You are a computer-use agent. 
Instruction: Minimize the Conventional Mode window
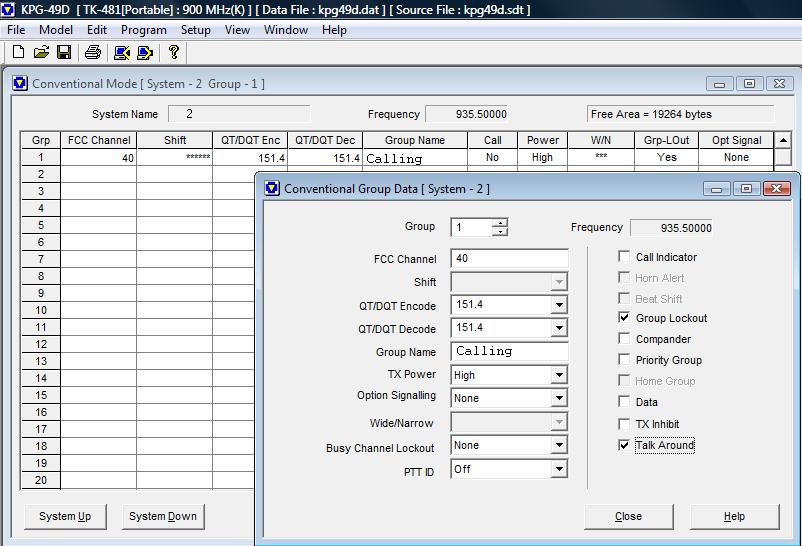click(x=720, y=83)
